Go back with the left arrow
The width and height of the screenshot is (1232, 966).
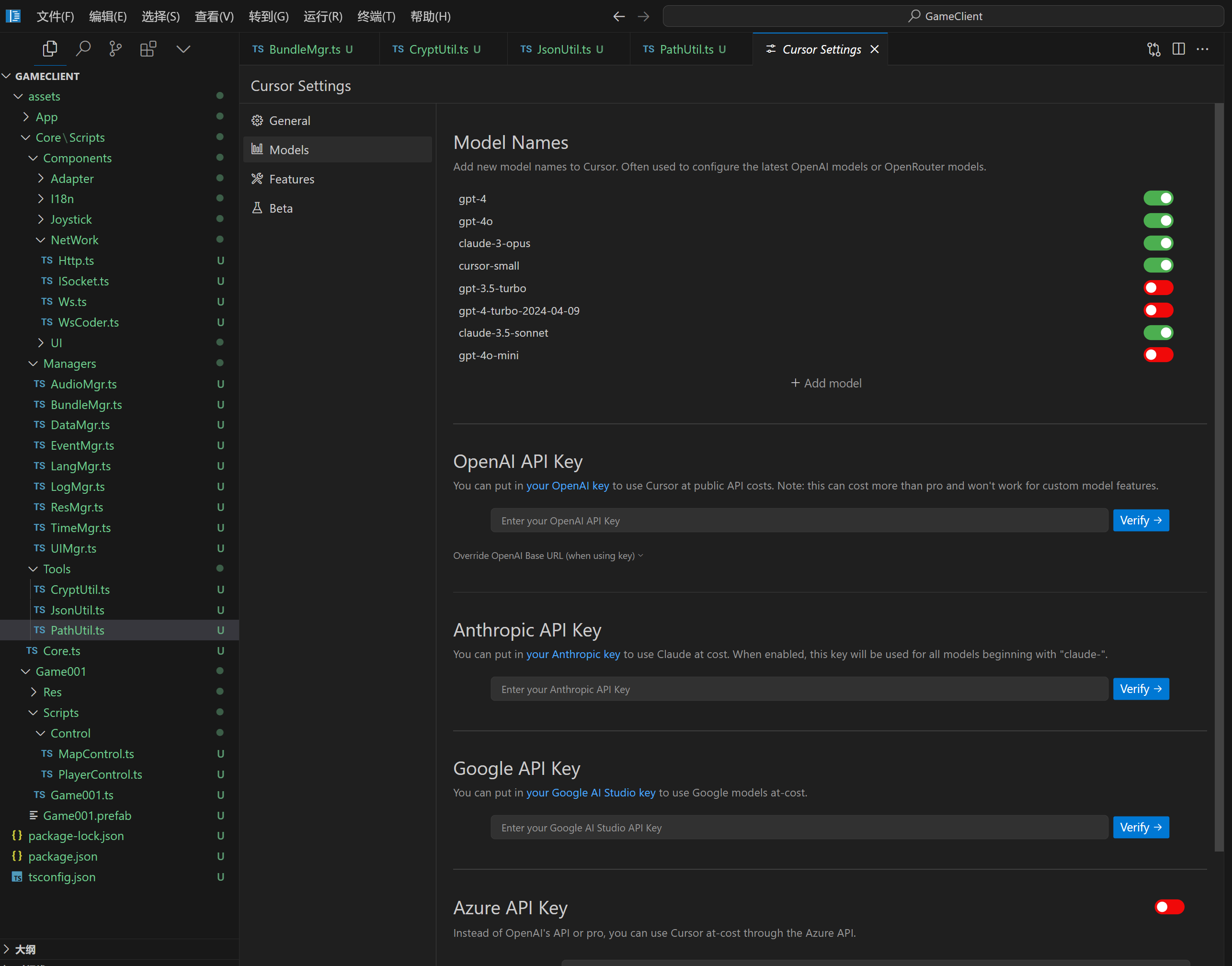(x=619, y=16)
